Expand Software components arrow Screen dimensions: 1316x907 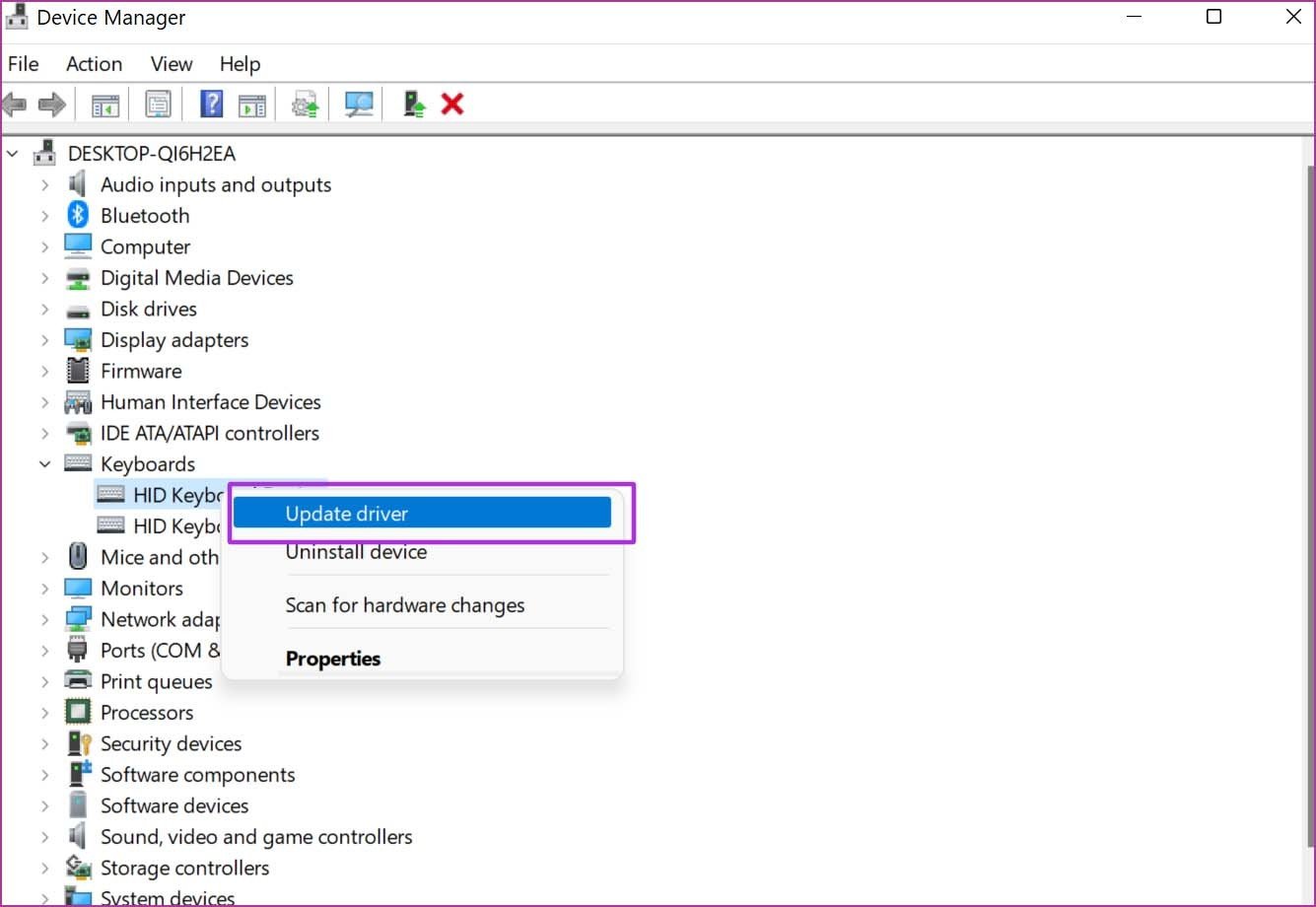pyautogui.click(x=45, y=775)
